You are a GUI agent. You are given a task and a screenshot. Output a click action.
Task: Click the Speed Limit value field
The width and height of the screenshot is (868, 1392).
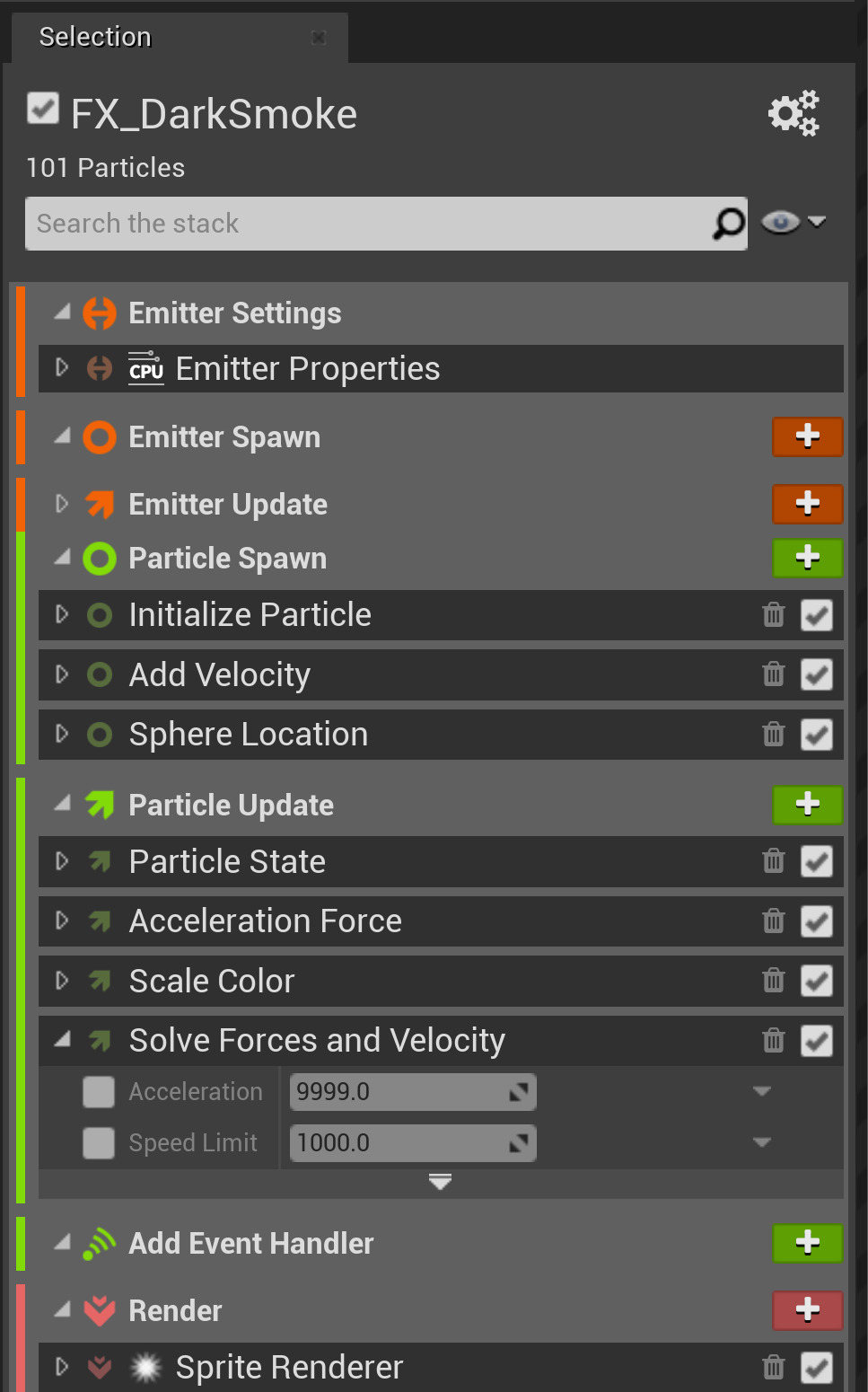pyautogui.click(x=399, y=1143)
